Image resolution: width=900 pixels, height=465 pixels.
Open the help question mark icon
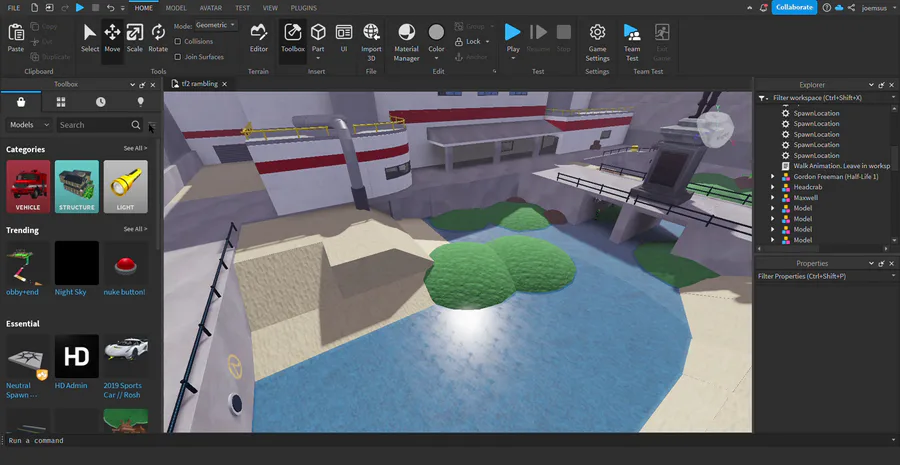(x=827, y=7)
